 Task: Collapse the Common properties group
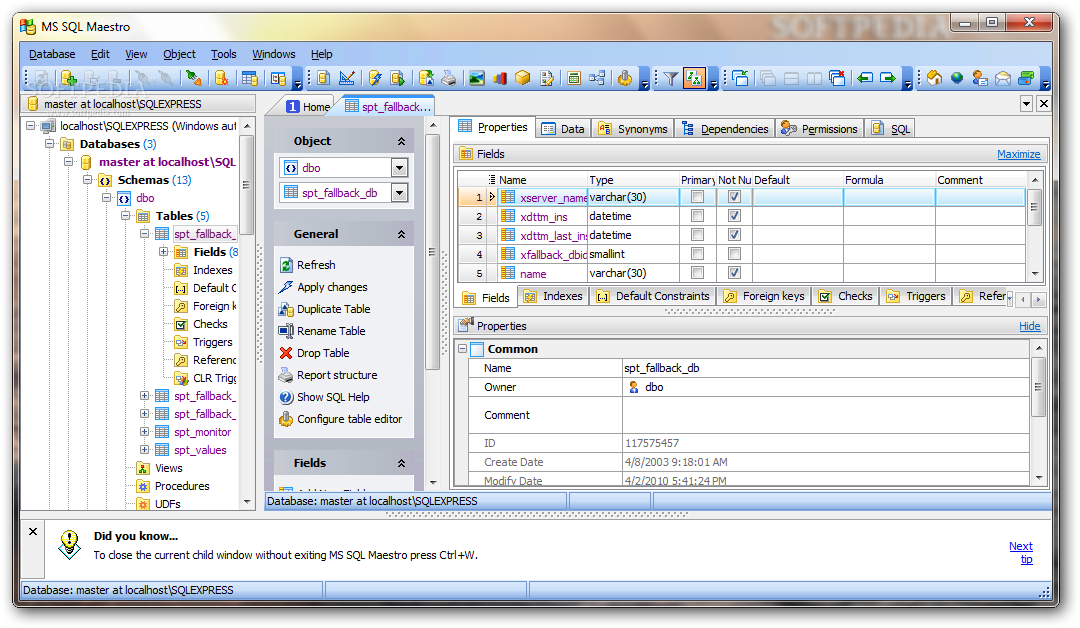point(463,349)
